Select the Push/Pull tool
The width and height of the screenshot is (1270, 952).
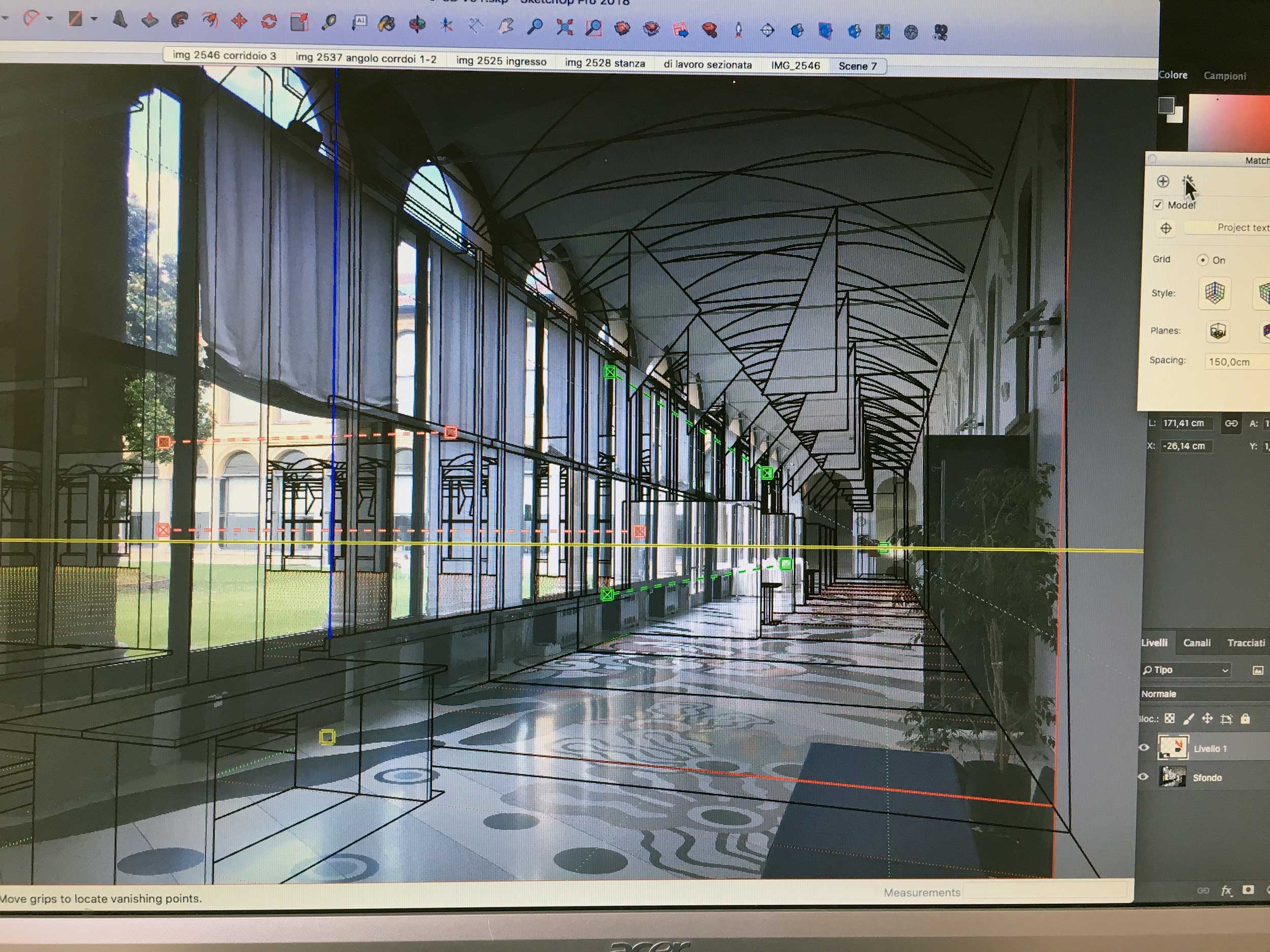tap(150, 20)
